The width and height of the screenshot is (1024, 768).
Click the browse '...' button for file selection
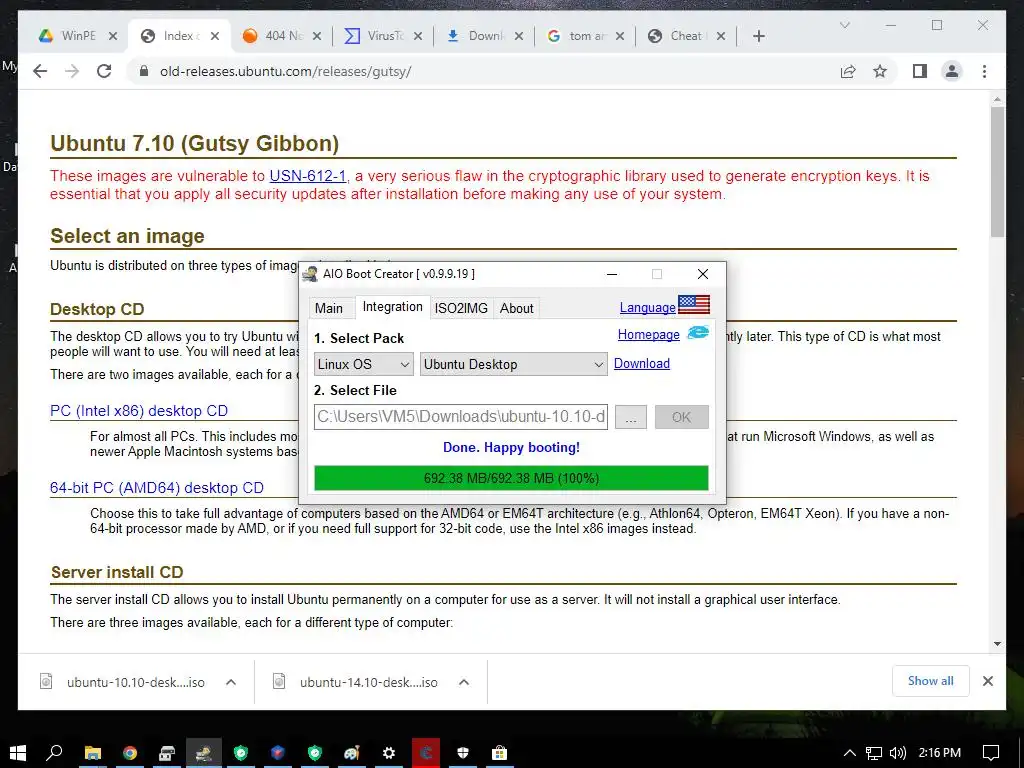pyautogui.click(x=630, y=417)
